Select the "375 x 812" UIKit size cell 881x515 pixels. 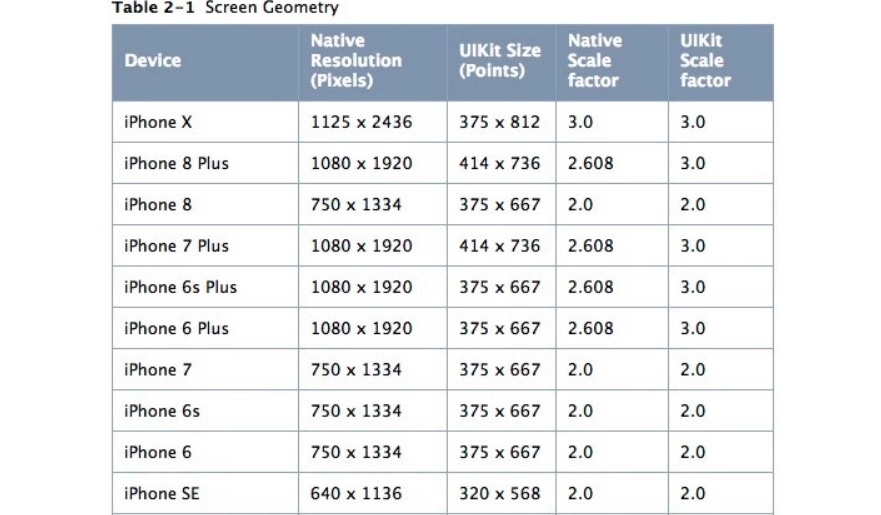pos(499,122)
